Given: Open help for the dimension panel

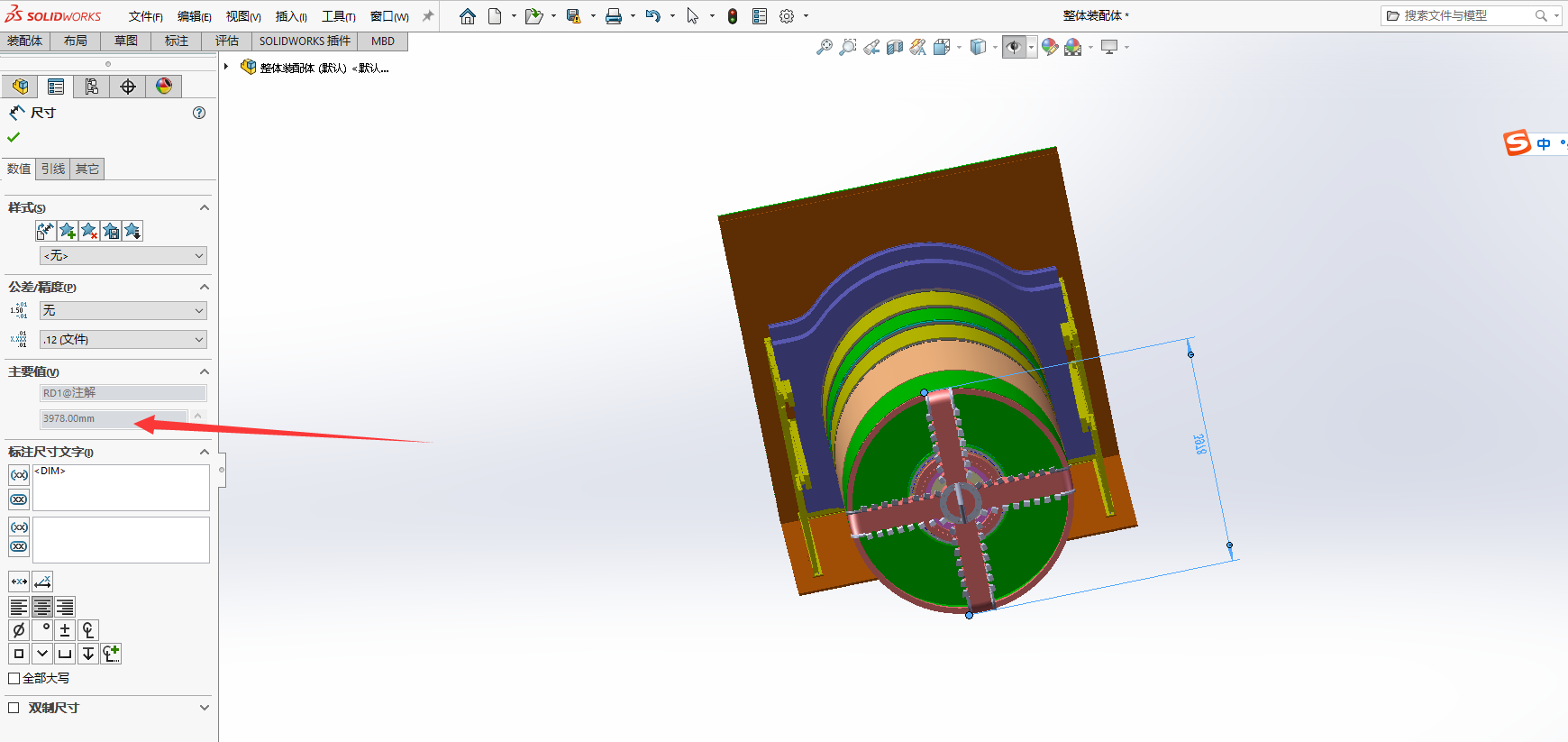Looking at the screenshot, I should point(199,113).
